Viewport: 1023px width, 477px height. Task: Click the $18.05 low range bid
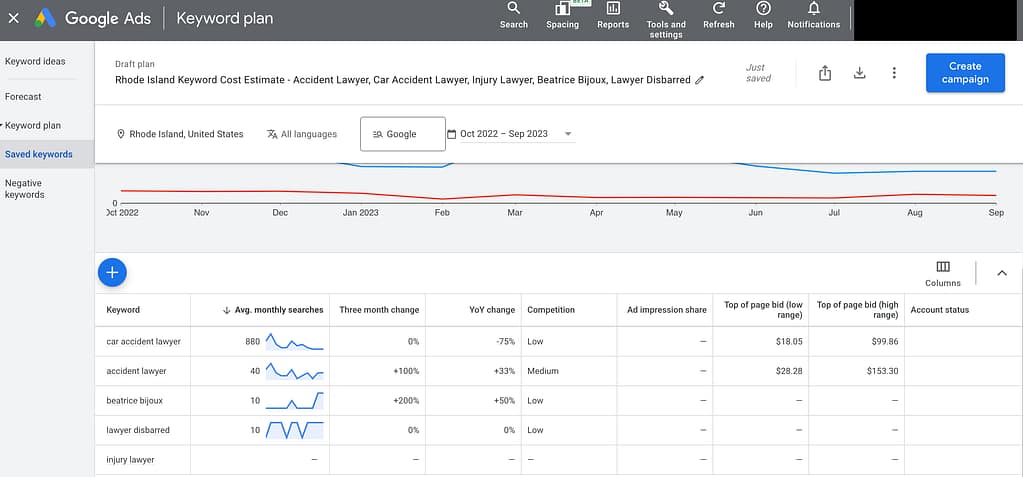(789, 341)
